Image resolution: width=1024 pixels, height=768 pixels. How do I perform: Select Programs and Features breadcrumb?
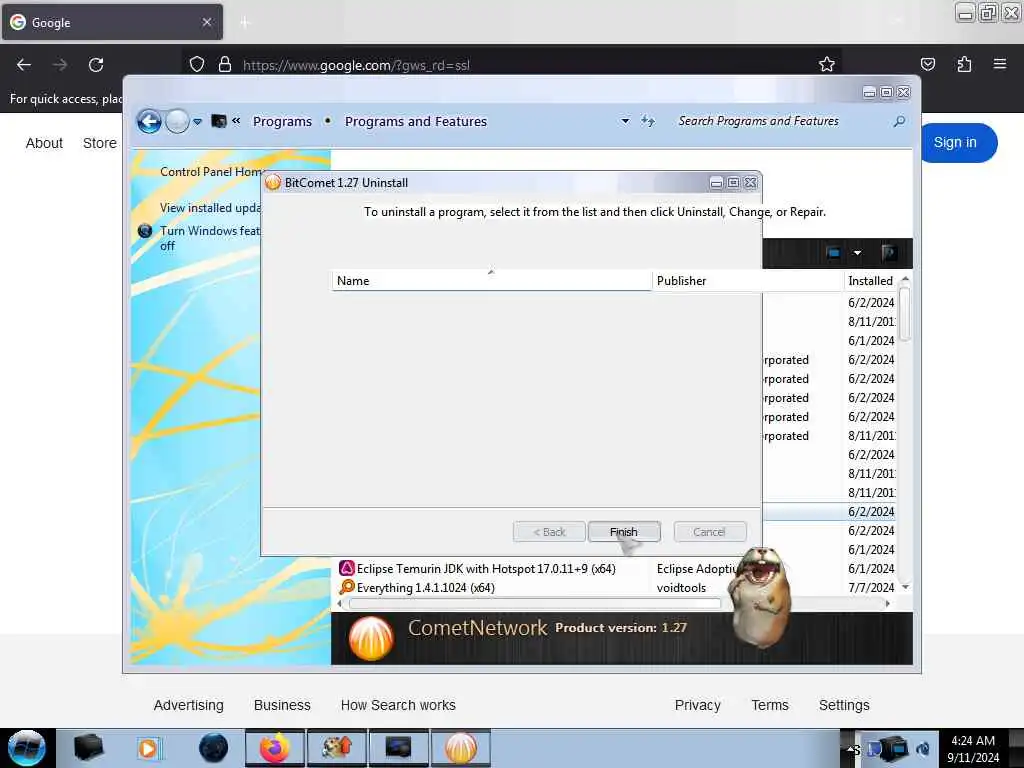click(x=415, y=121)
